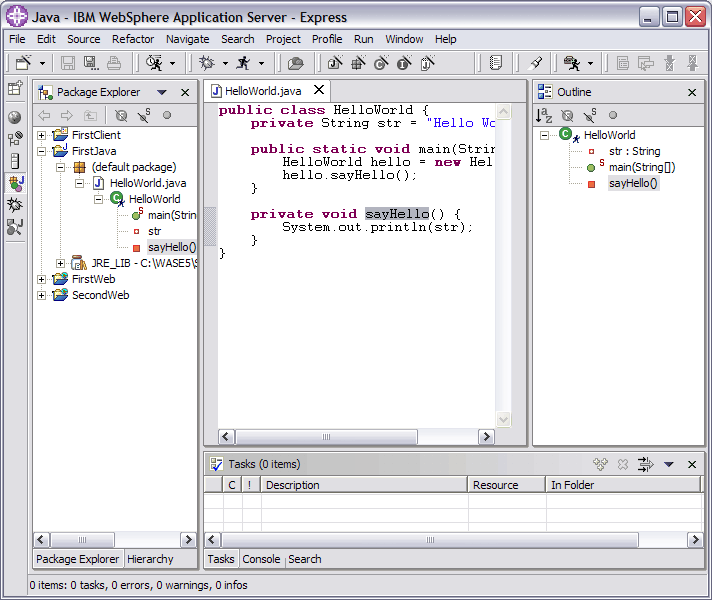Switch to the Search tab
Viewport: 712px width, 600px height.
[x=305, y=559]
